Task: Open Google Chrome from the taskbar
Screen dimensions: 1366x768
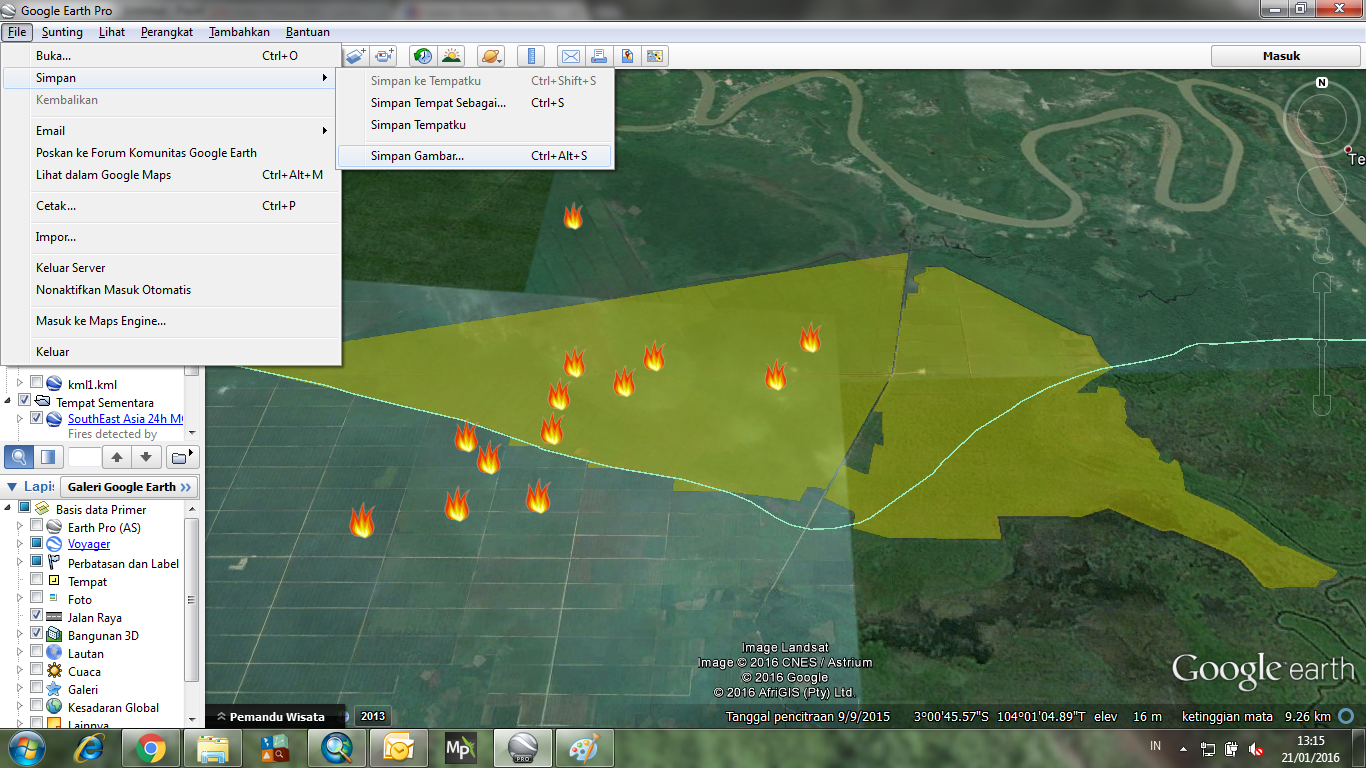Action: click(151, 748)
